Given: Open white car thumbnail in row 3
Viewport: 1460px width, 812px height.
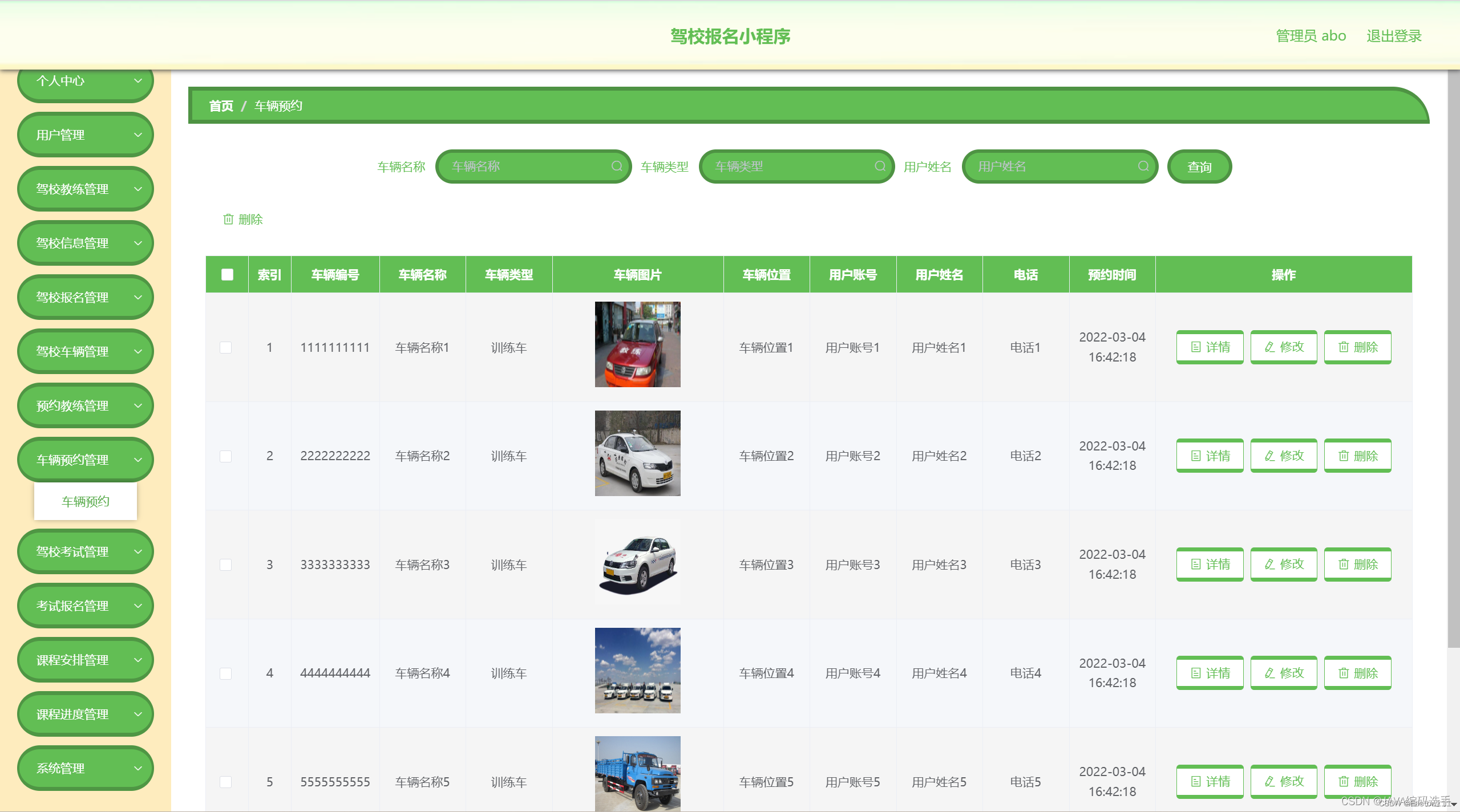Looking at the screenshot, I should tap(638, 562).
